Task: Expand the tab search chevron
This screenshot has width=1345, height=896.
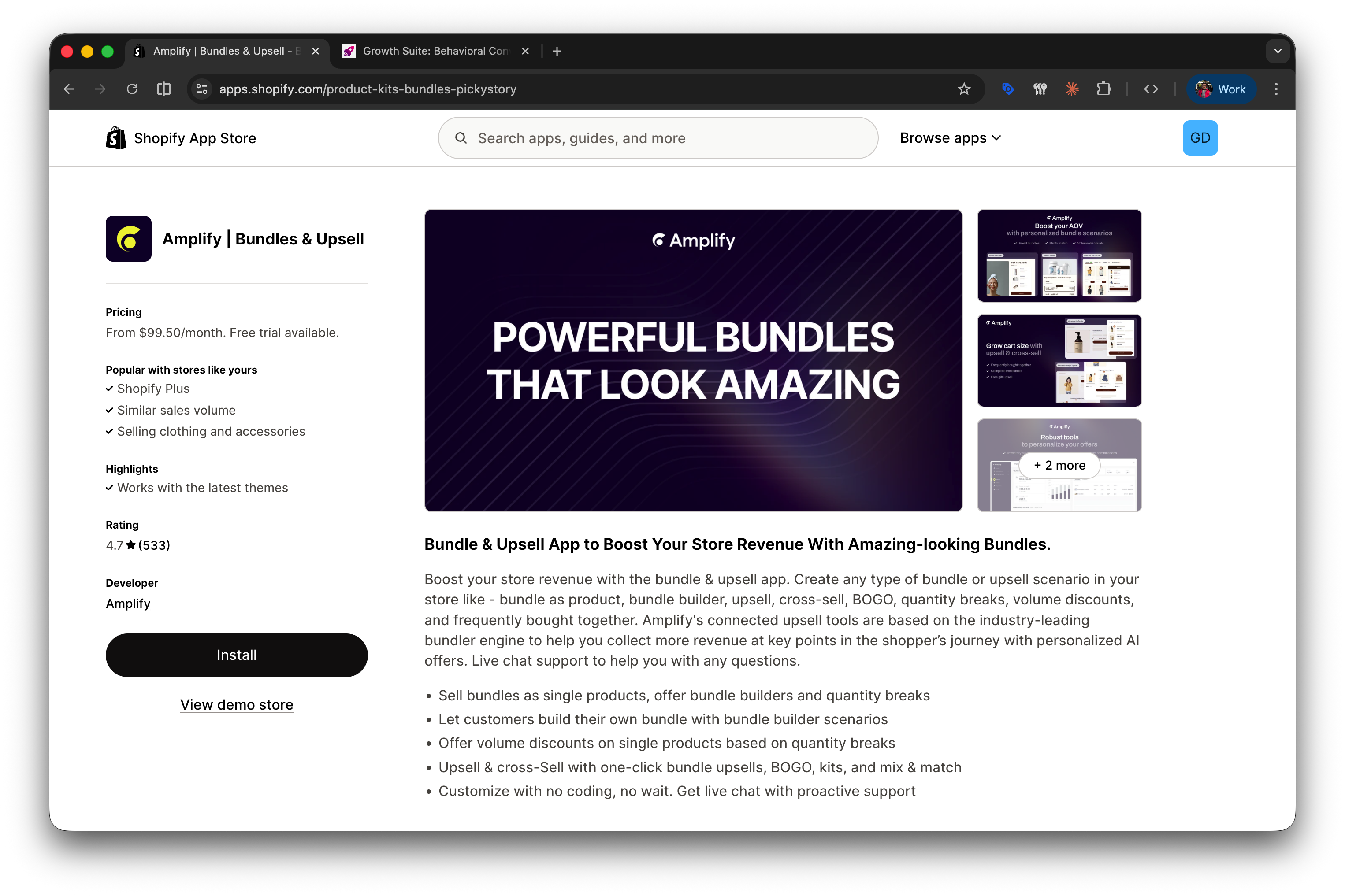Action: click(1278, 51)
